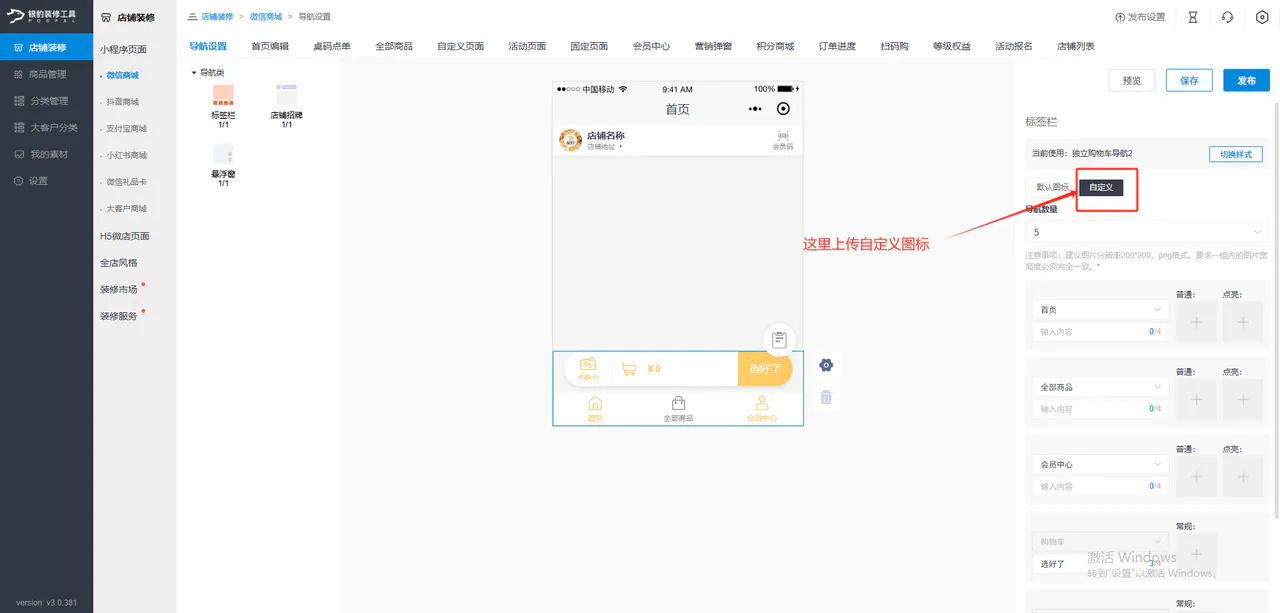1280x613 pixels.
Task: Click 微信商城 breadcrumb link
Action: pyautogui.click(x=266, y=17)
